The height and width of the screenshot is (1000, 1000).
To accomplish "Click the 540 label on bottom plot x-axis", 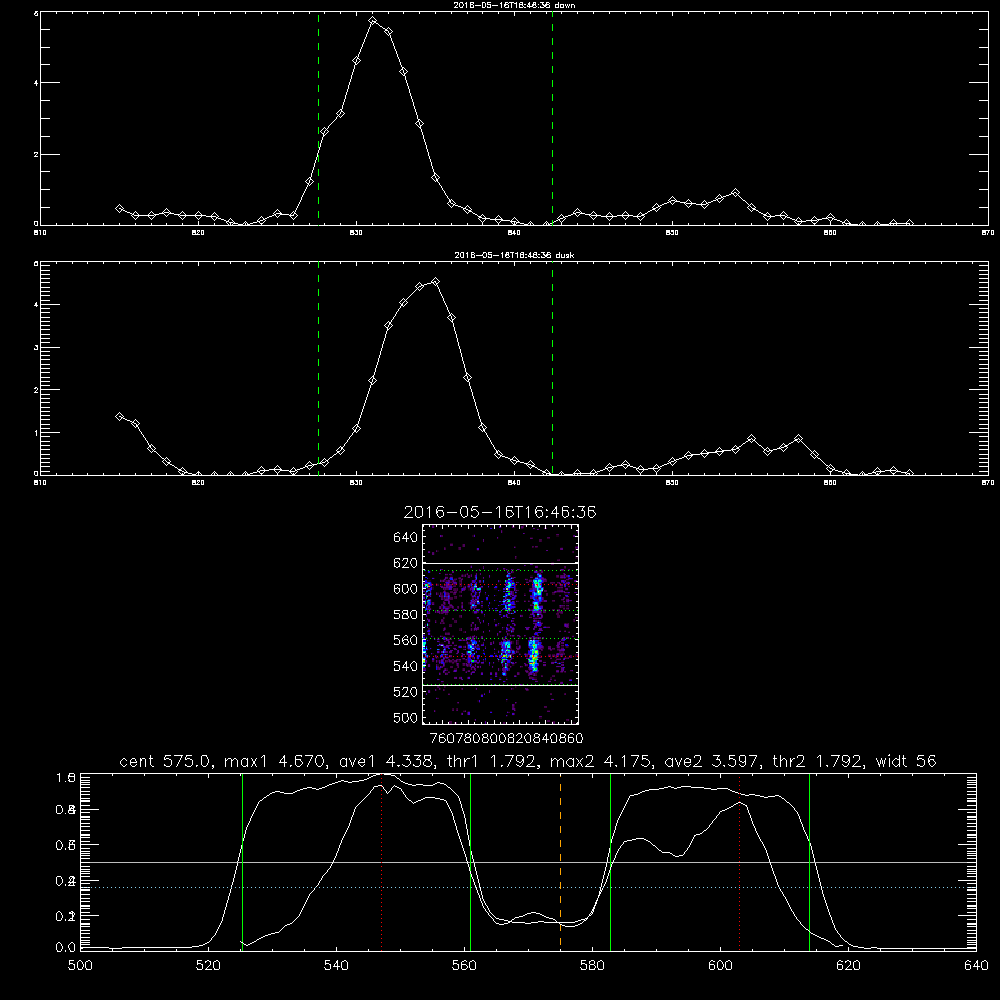I will click(x=336, y=966).
